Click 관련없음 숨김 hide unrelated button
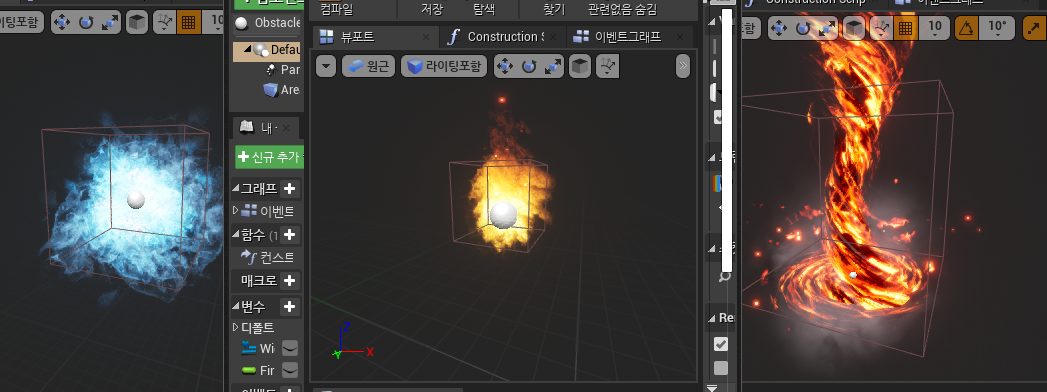 pos(622,9)
